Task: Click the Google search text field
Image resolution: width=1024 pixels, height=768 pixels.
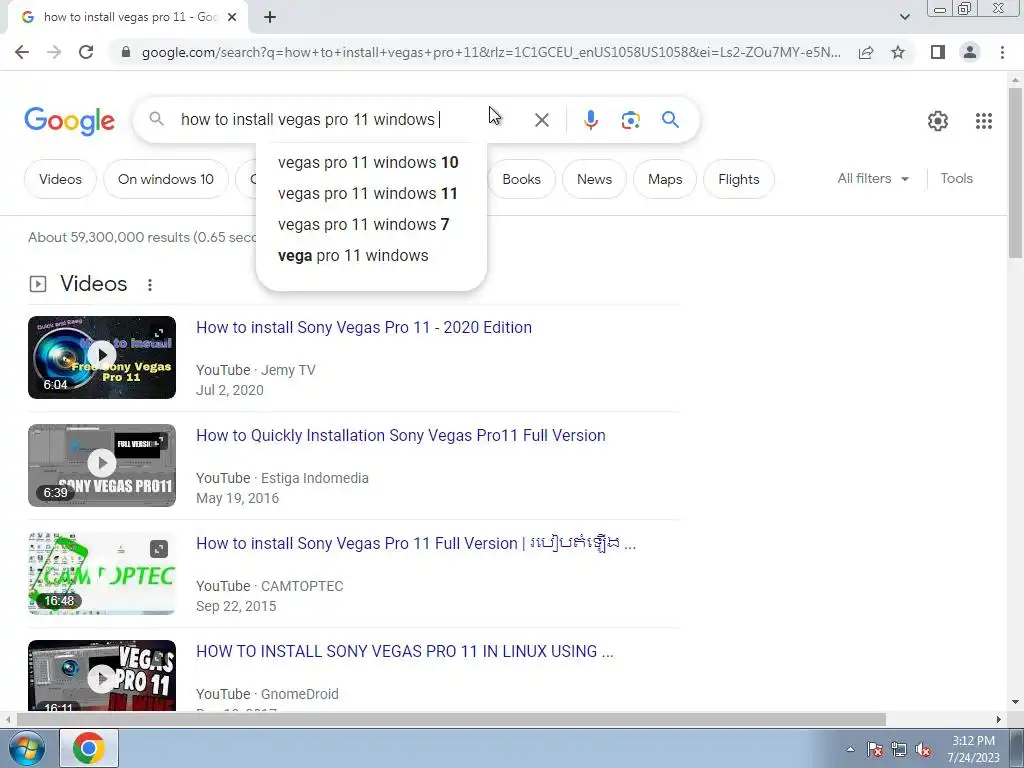Action: coord(349,120)
